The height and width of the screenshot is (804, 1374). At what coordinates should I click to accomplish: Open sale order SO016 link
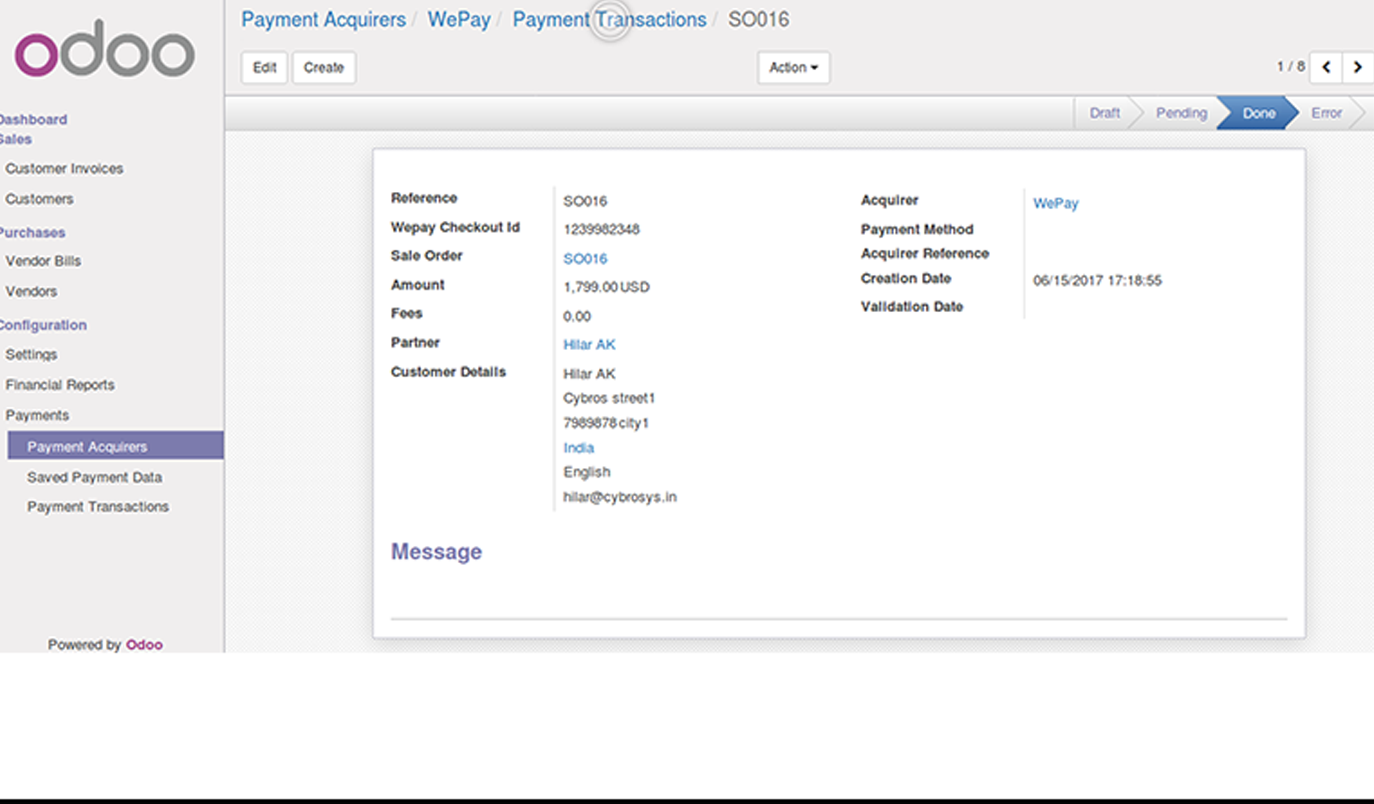[x=585, y=258]
